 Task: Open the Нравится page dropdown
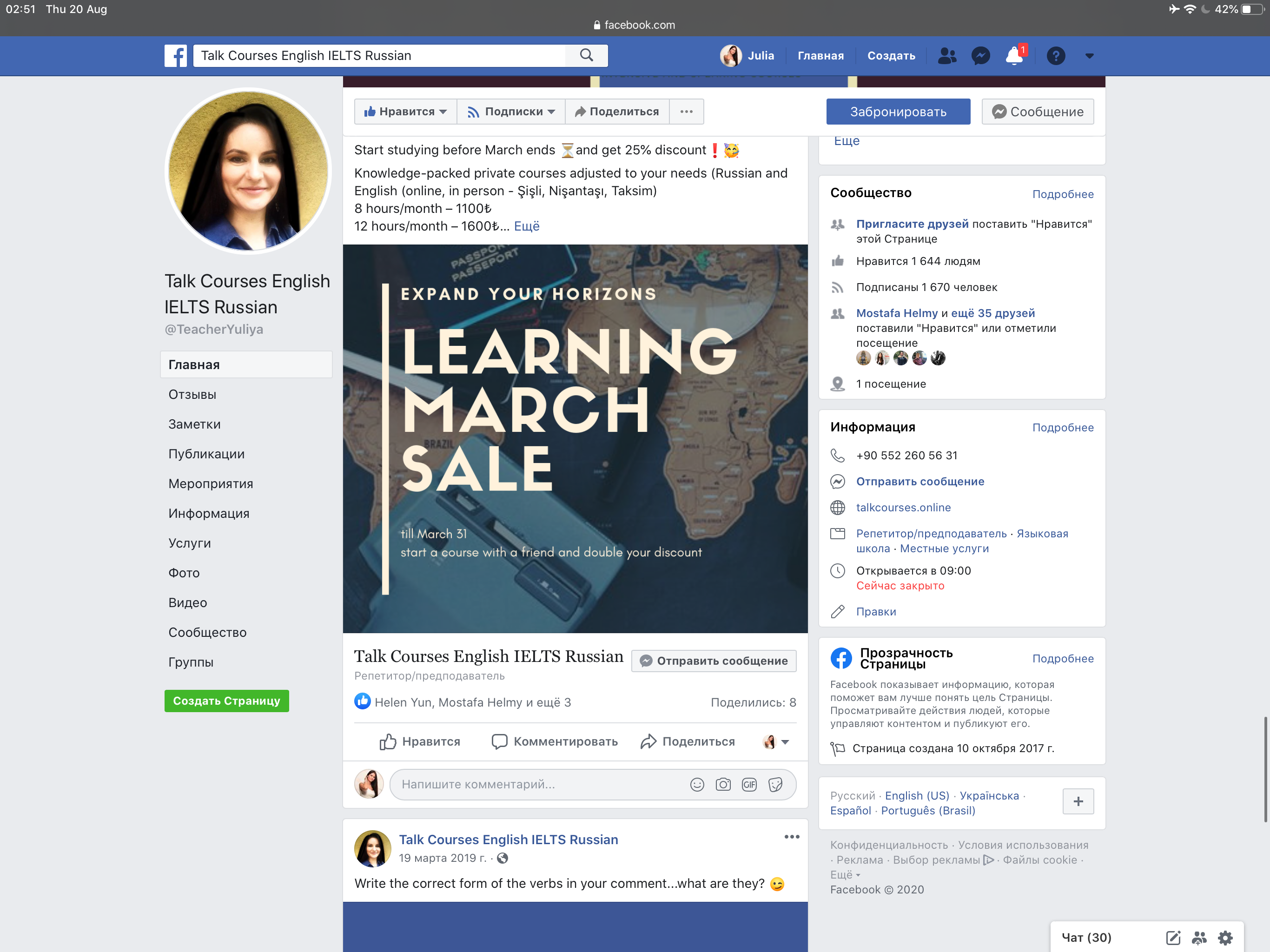click(x=405, y=112)
